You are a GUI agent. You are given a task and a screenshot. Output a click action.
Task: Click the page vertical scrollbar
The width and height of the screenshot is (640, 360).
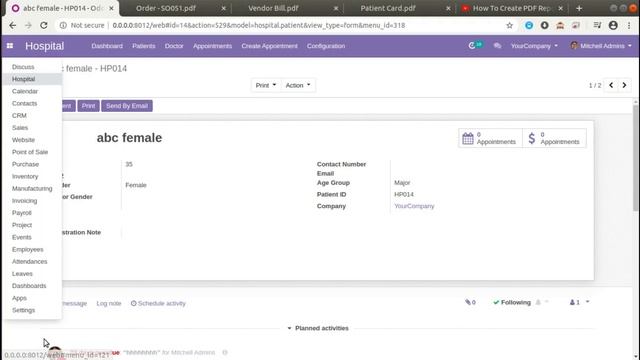pyautogui.click(x=636, y=157)
